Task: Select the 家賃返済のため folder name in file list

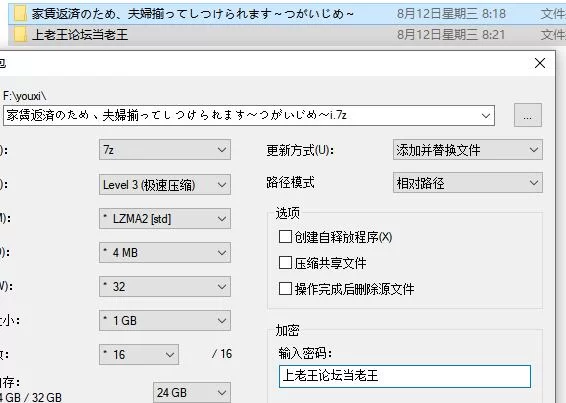Action: [x=193, y=14]
